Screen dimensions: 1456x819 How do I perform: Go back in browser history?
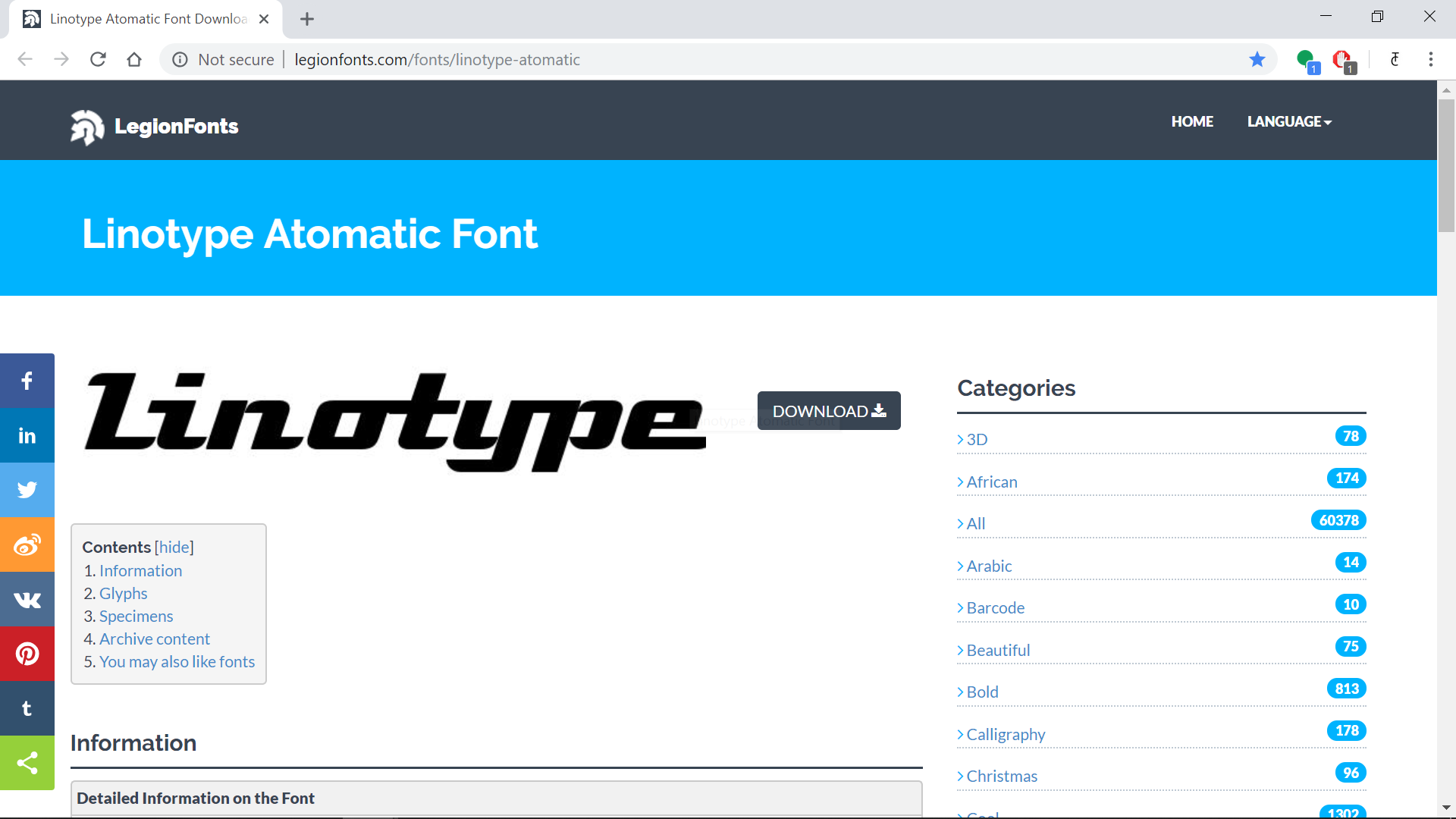25,59
